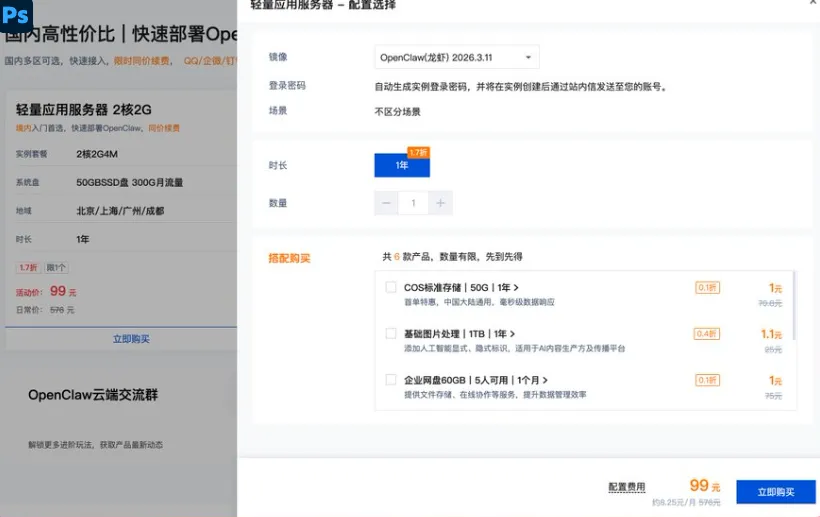
Task: Click the 搭配购买 orange heading
Action: tap(289, 258)
